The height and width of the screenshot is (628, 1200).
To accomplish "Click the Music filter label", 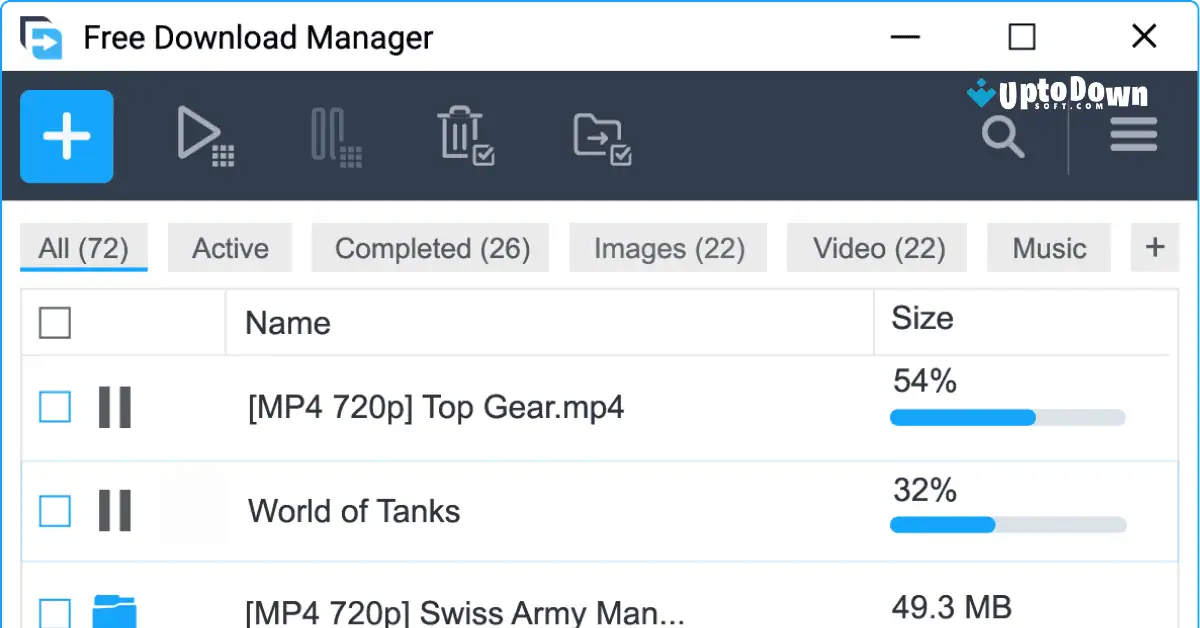I will 1048,247.
